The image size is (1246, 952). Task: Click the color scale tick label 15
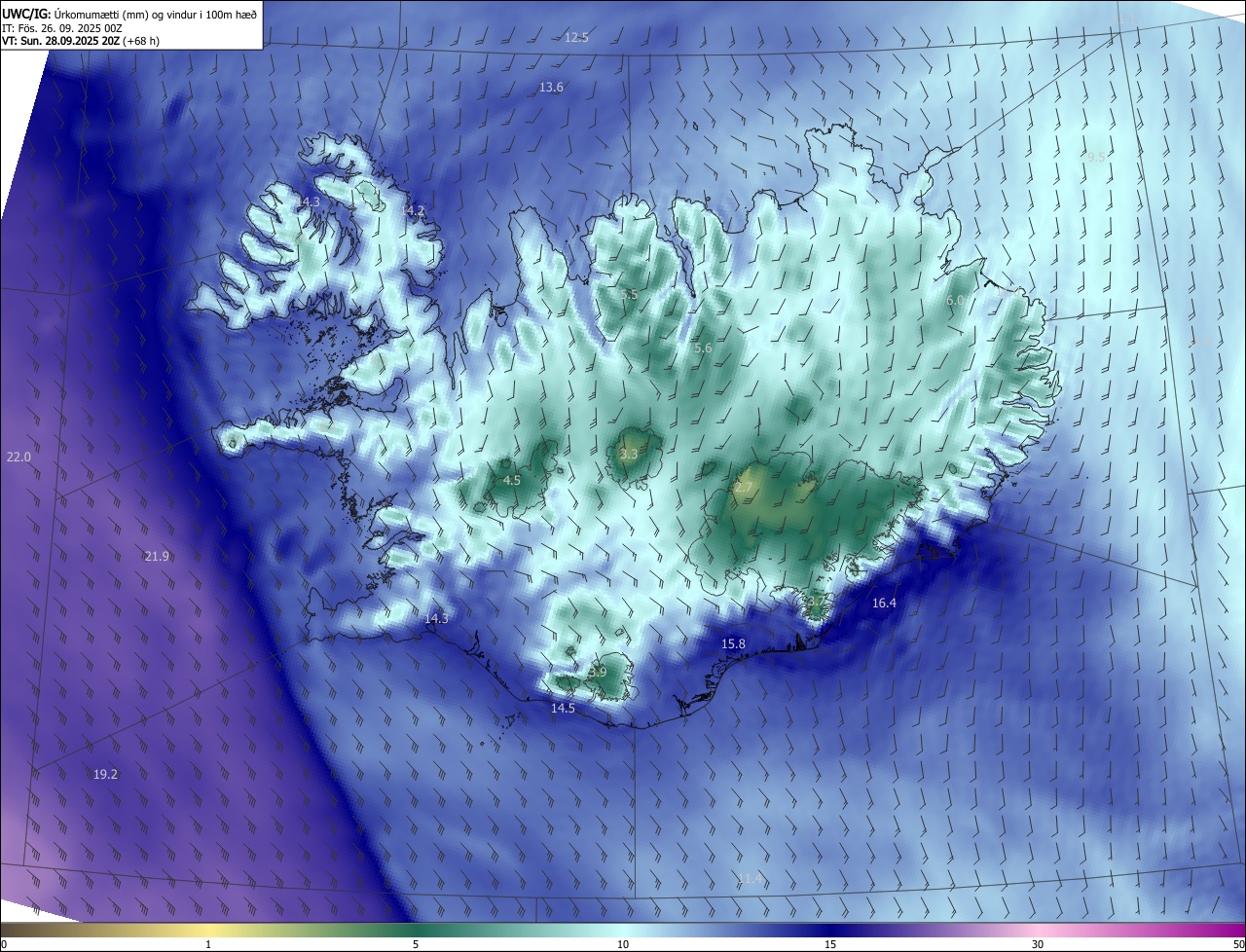[x=830, y=944]
